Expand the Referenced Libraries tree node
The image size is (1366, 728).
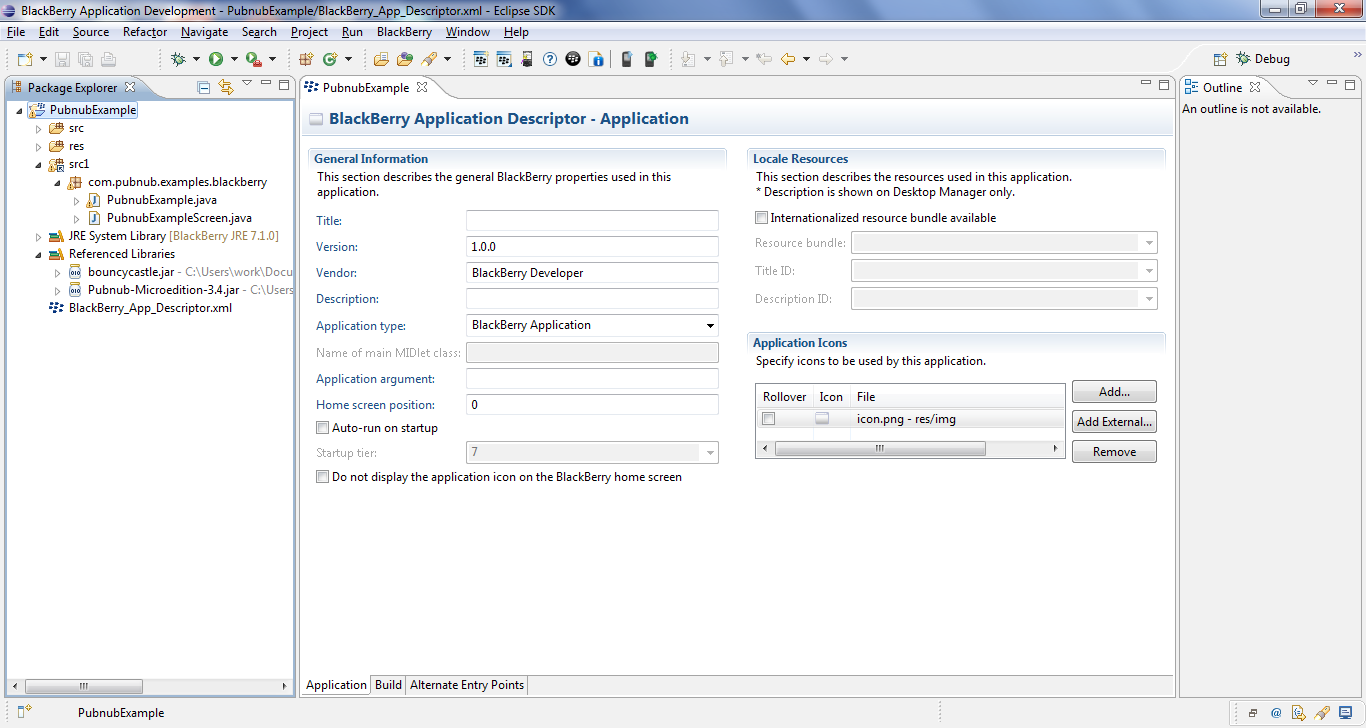(x=38, y=253)
